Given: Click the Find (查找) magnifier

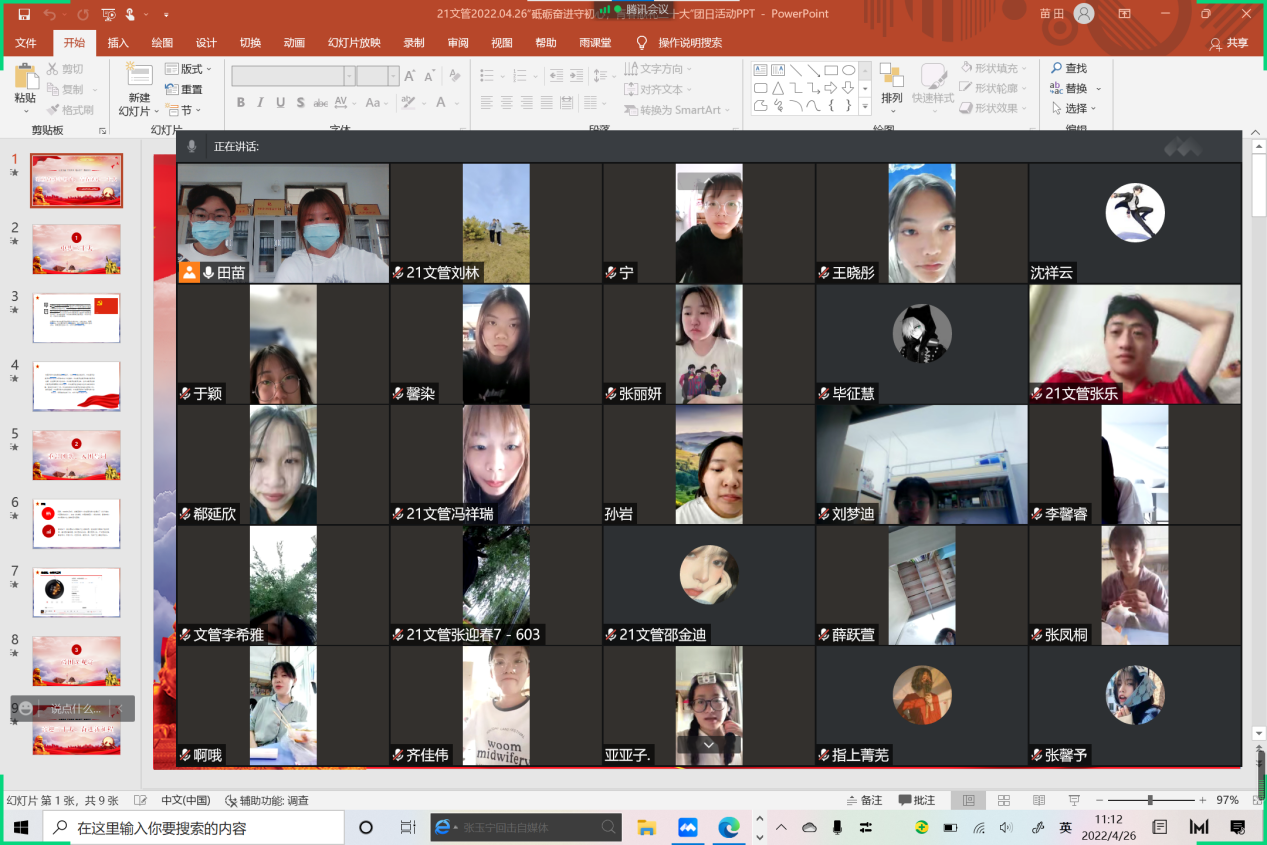Looking at the screenshot, I should pyautogui.click(x=1068, y=68).
